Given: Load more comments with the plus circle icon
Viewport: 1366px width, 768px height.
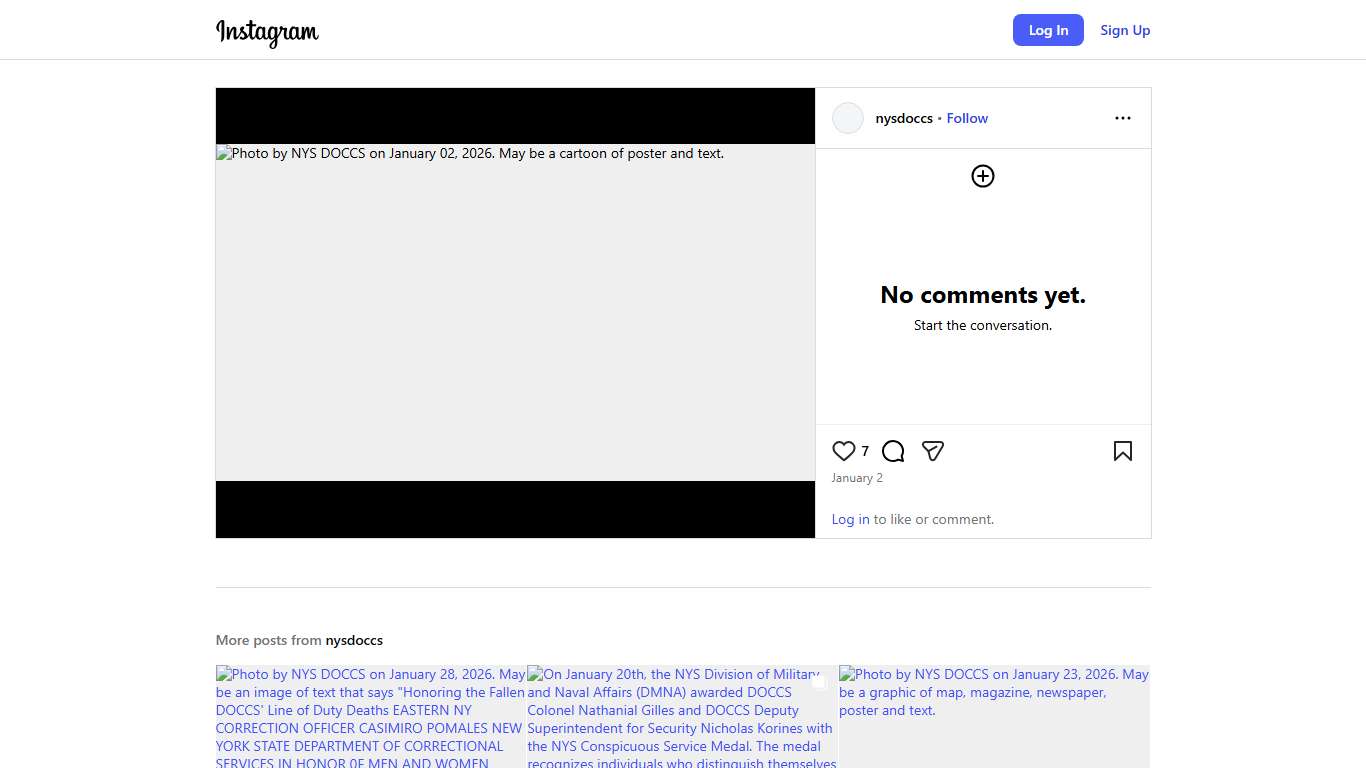Looking at the screenshot, I should (x=983, y=176).
